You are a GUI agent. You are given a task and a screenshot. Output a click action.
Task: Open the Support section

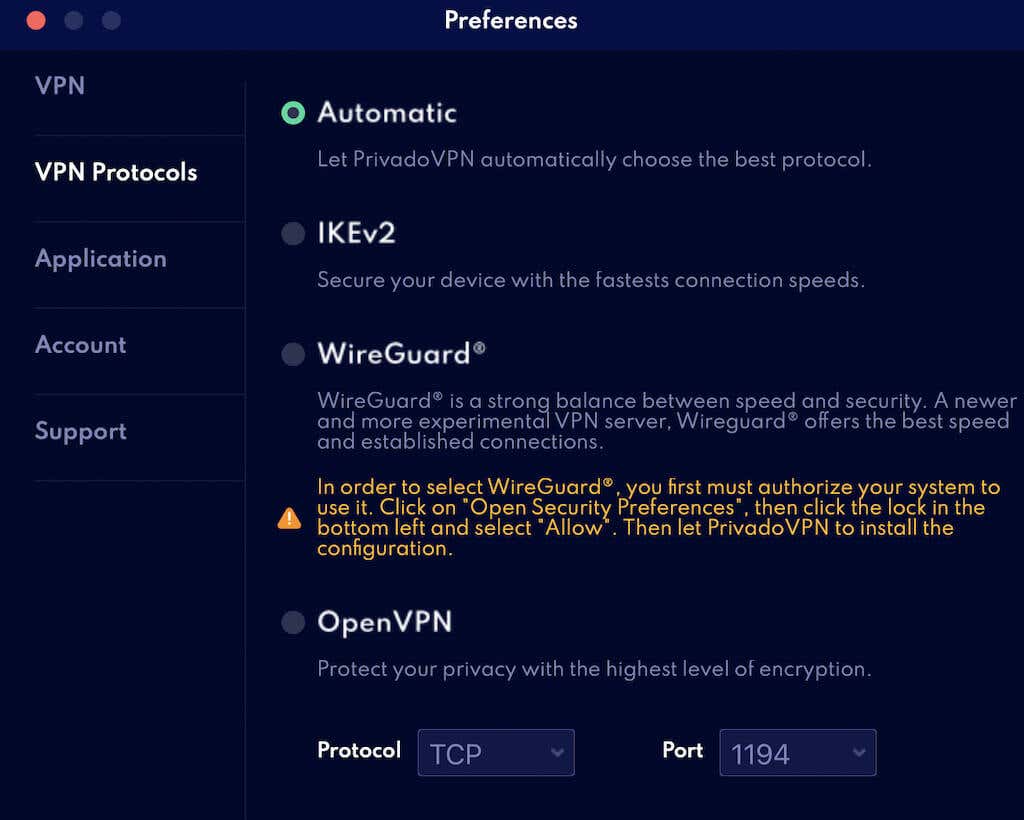80,431
